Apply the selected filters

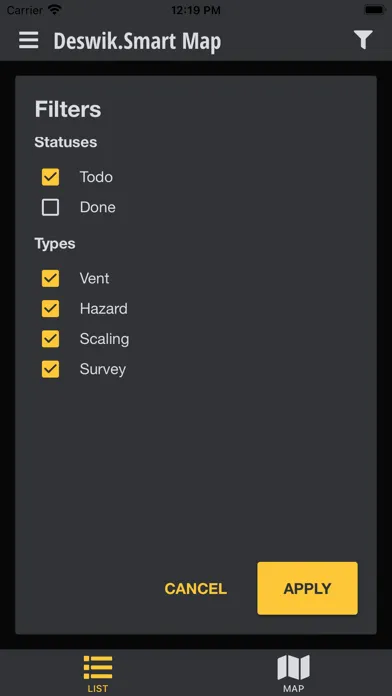coord(307,589)
